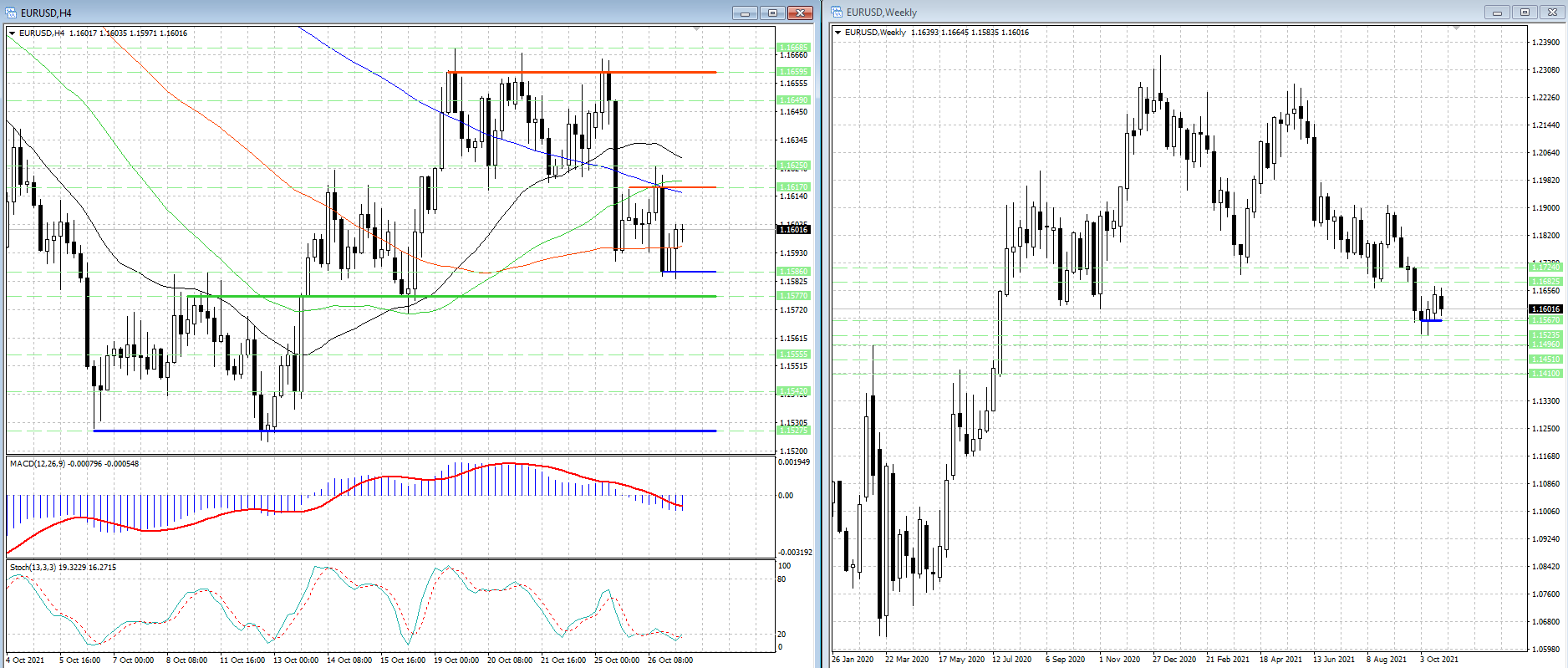This screenshot has height=668, width=1568.
Task: Click the 17 May 2020 date on Weekly time axis
Action: pos(961,660)
